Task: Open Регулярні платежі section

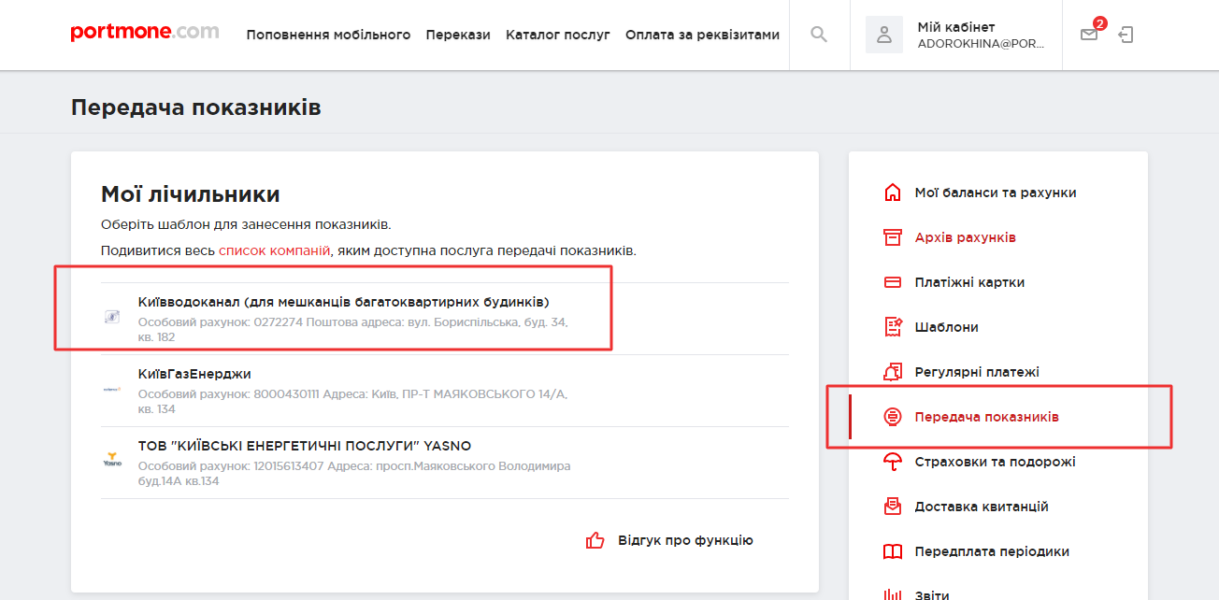Action: 977,372
